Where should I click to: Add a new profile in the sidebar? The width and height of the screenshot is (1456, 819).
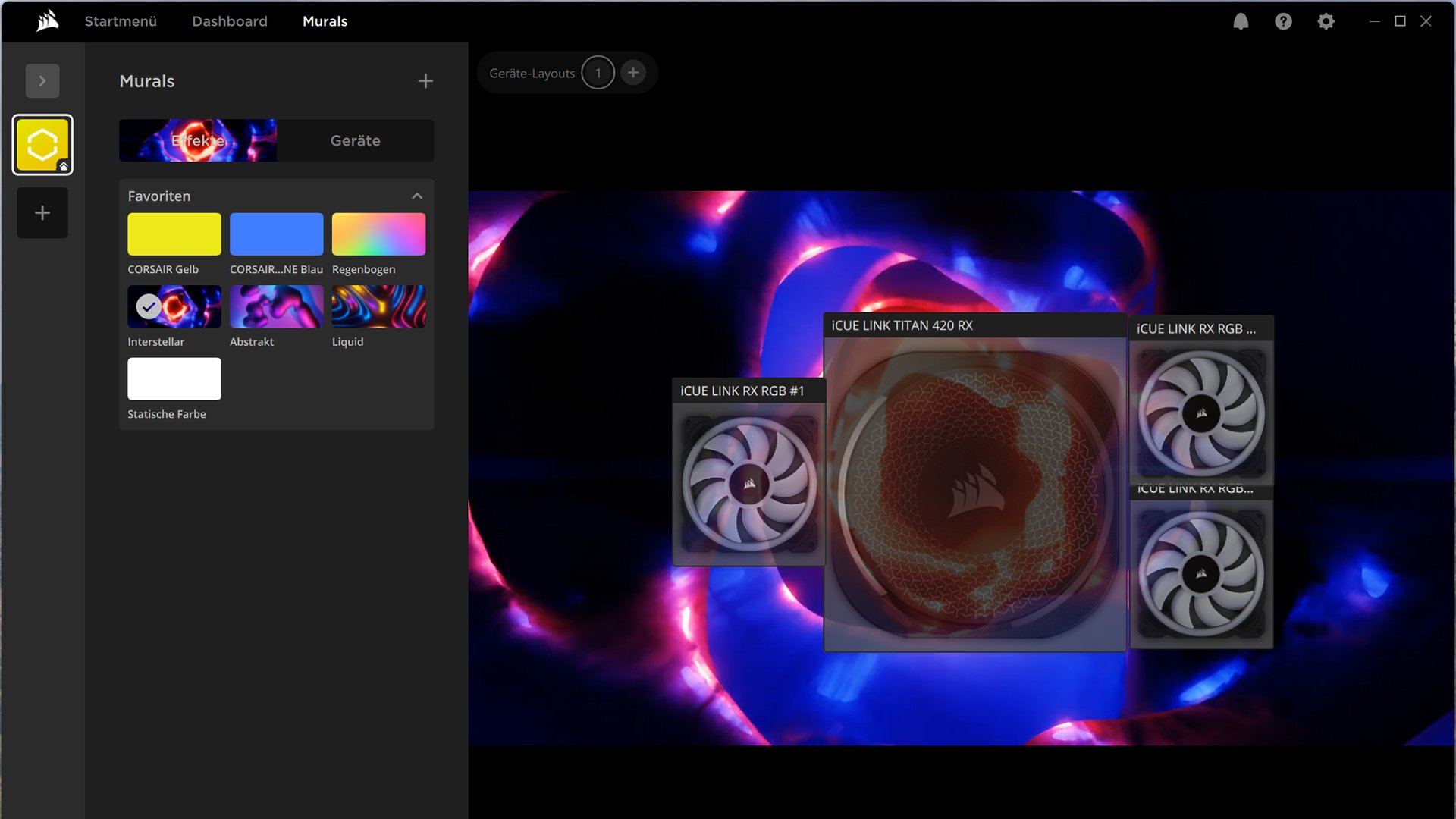tap(42, 213)
